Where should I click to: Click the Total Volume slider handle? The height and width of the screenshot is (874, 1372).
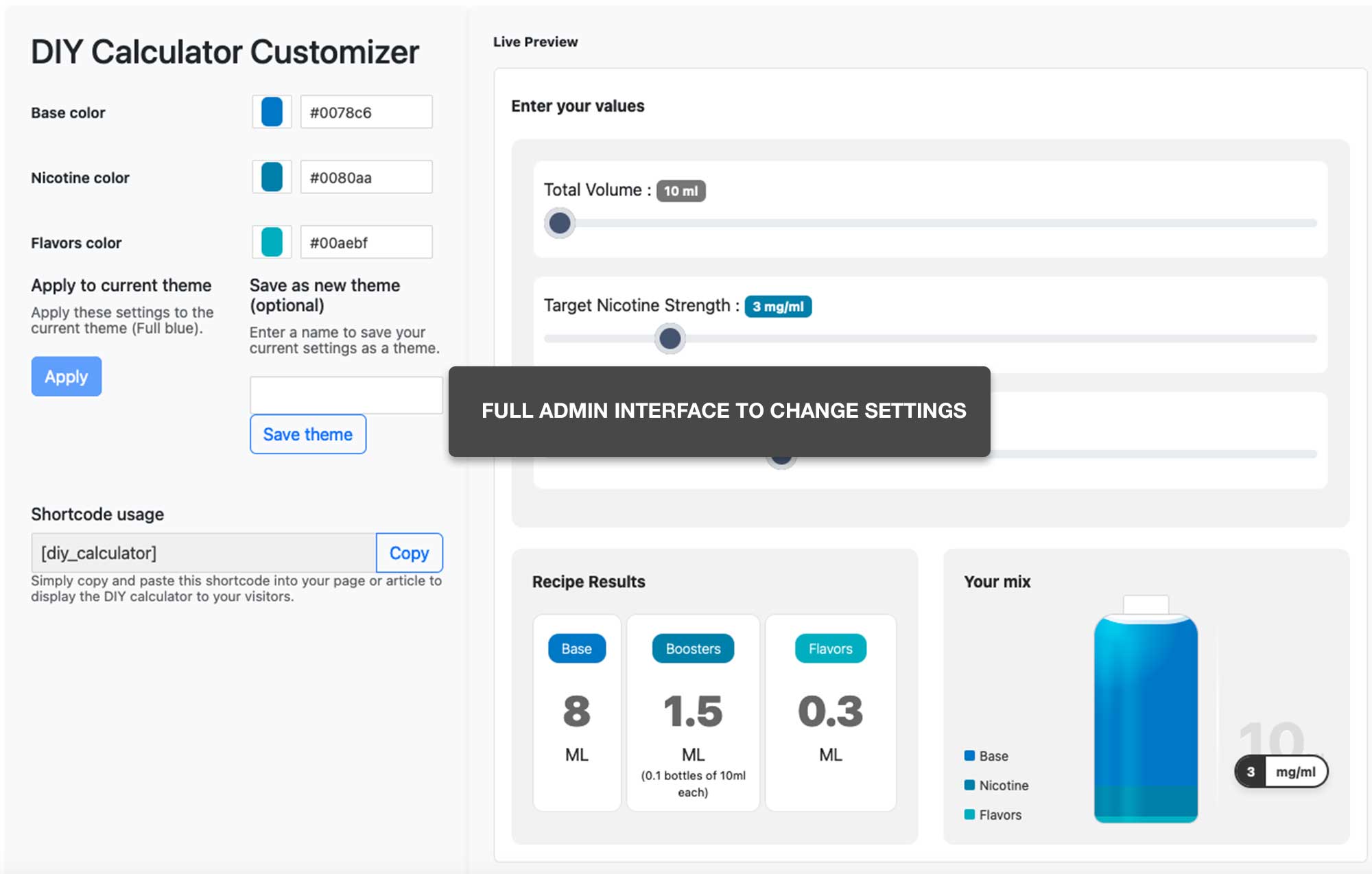click(x=560, y=223)
